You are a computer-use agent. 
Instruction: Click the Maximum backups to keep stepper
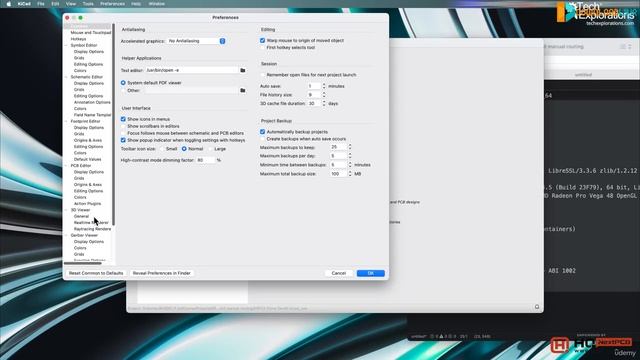tap(350, 147)
